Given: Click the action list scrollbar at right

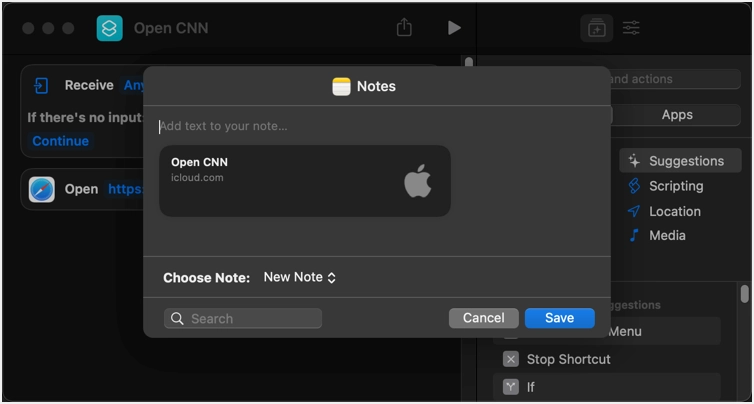Looking at the screenshot, I should click(x=744, y=294).
